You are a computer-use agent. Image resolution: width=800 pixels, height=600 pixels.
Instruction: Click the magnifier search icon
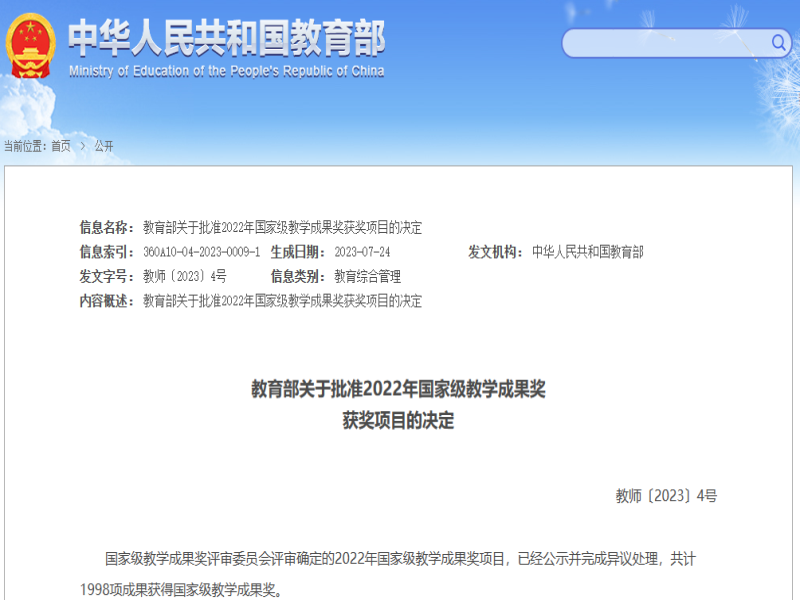tap(778, 43)
